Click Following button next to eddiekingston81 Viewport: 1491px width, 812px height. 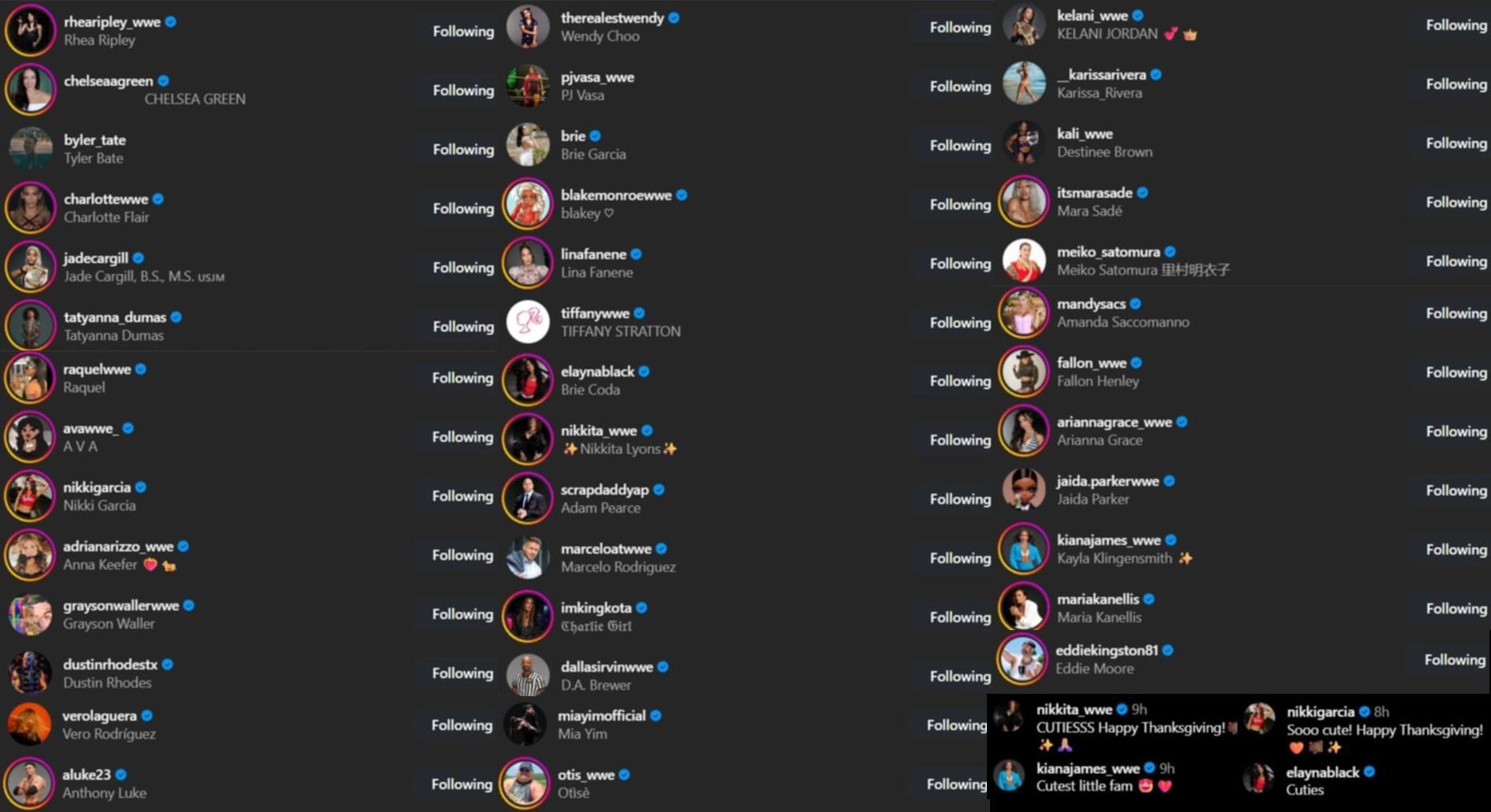1455,660
